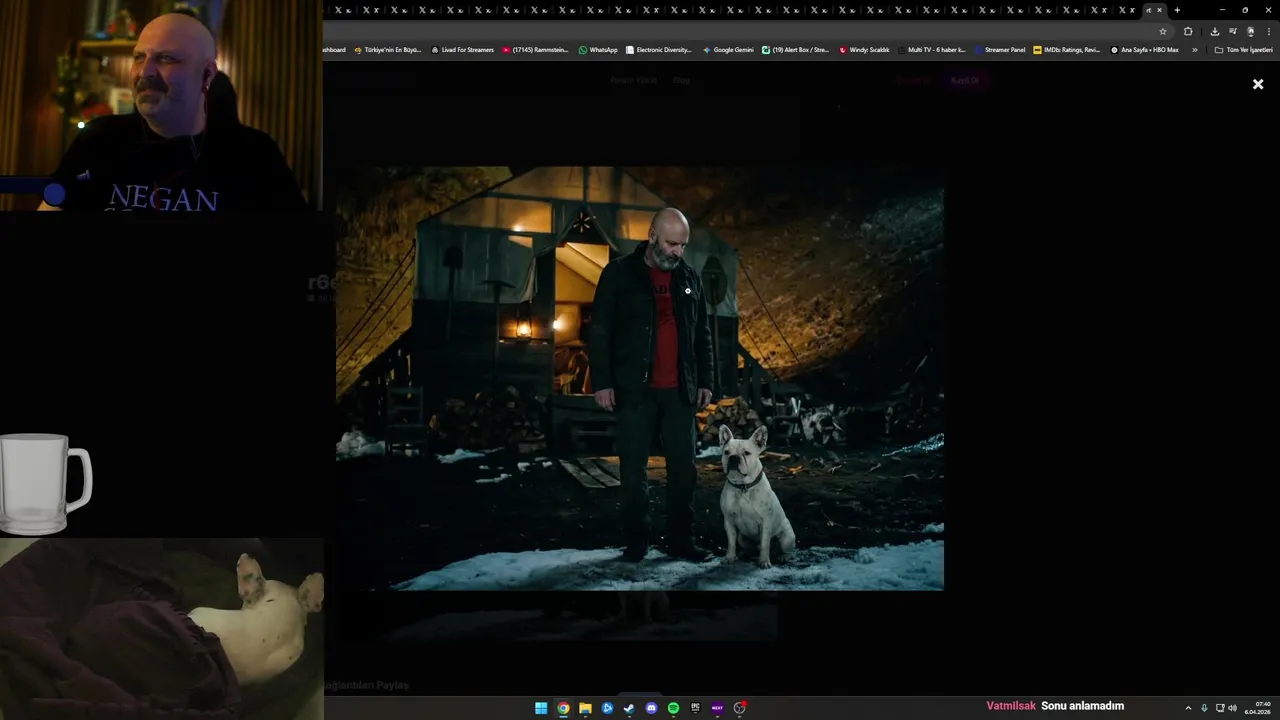1280x720 pixels.
Task: Open the Tüm Yer İşaretleri folder
Action: coord(1244,49)
